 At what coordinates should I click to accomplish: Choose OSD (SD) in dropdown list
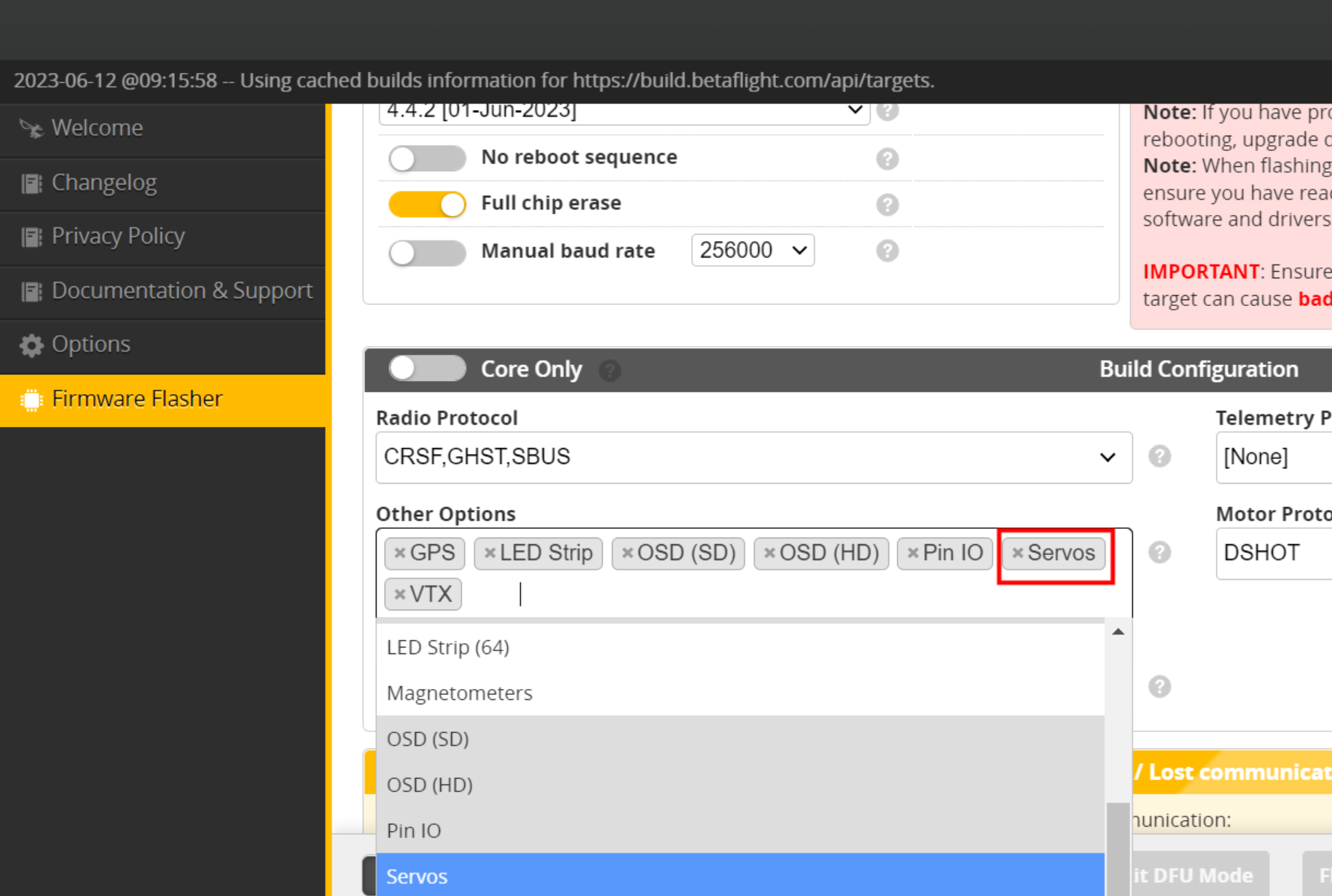click(740, 739)
